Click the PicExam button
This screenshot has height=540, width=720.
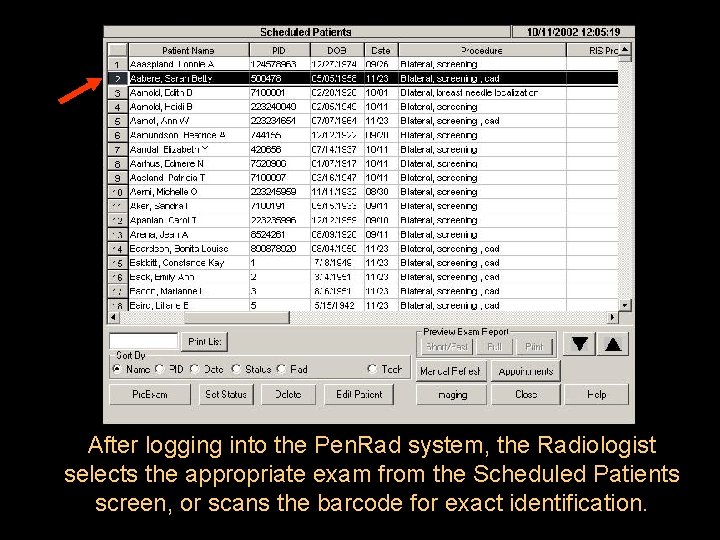tap(150, 394)
